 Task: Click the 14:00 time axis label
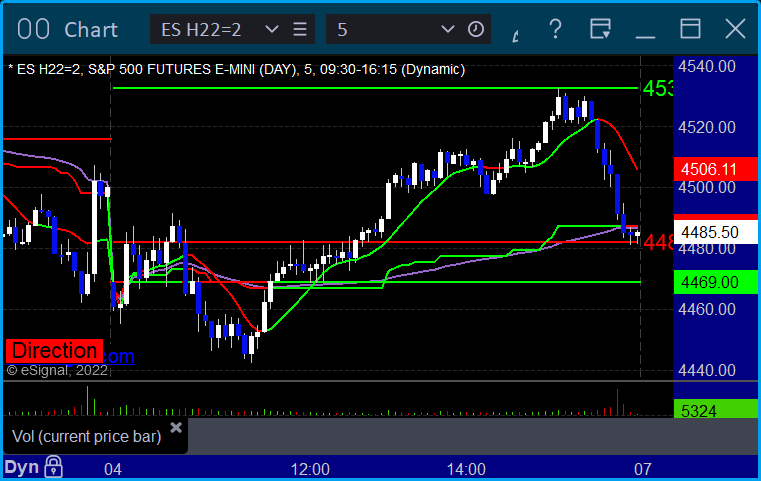(x=466, y=469)
